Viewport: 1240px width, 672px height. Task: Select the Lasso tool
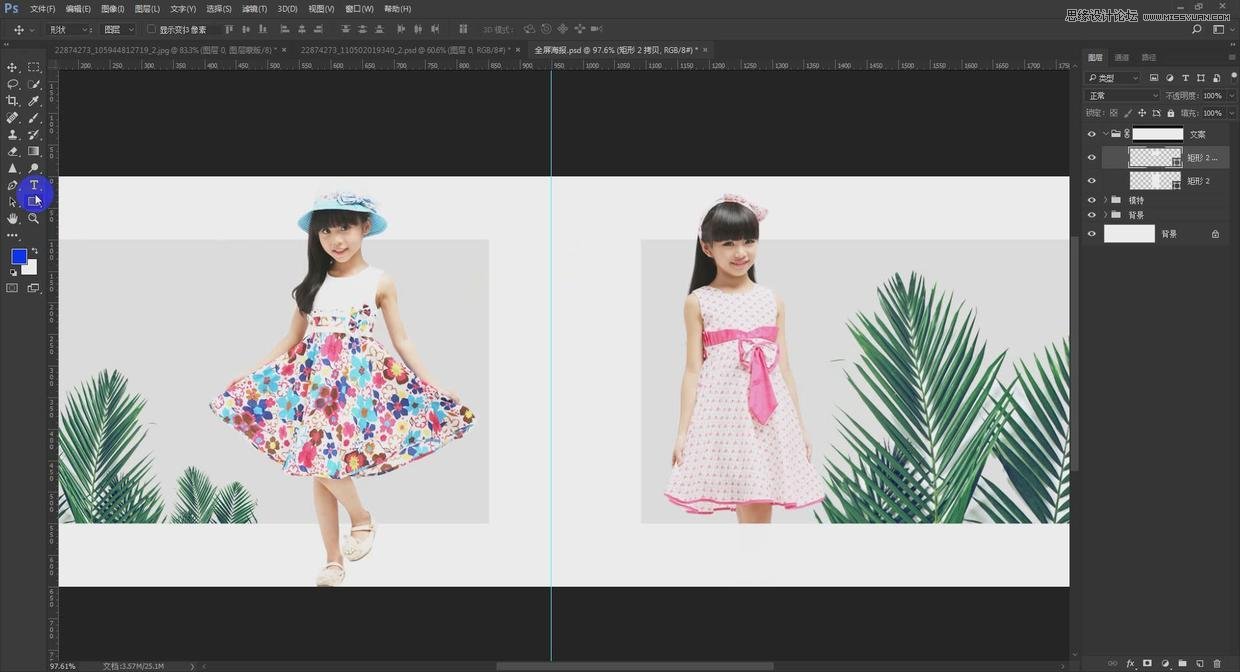[13, 84]
